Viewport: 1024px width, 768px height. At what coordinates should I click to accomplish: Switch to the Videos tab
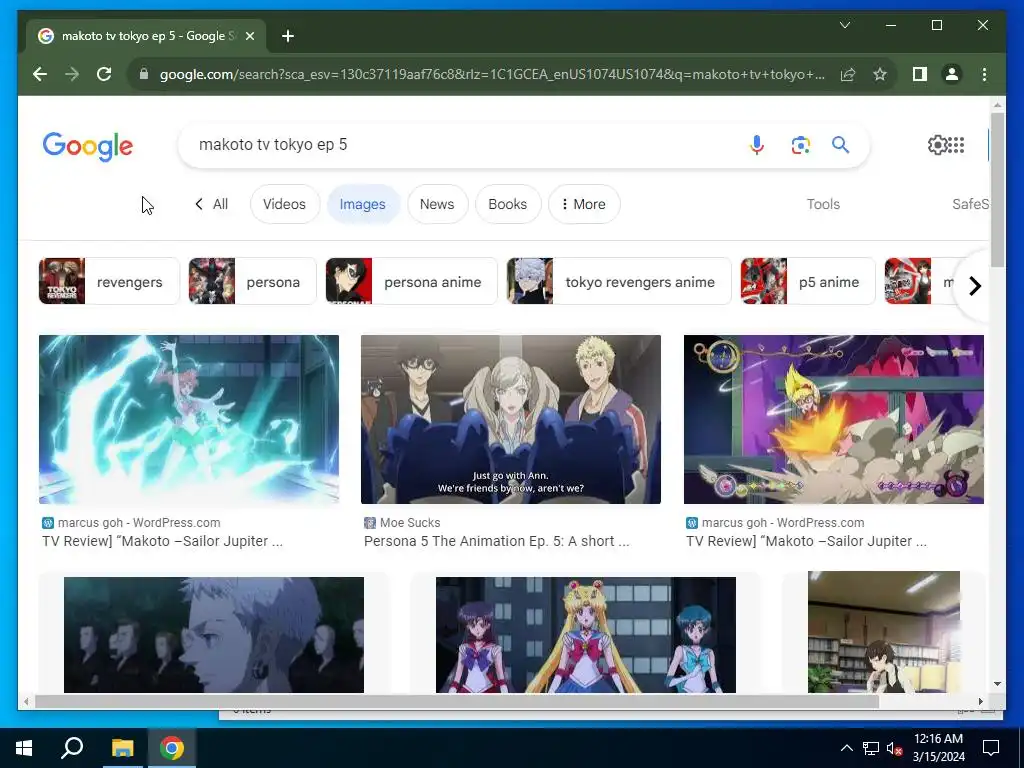[284, 204]
